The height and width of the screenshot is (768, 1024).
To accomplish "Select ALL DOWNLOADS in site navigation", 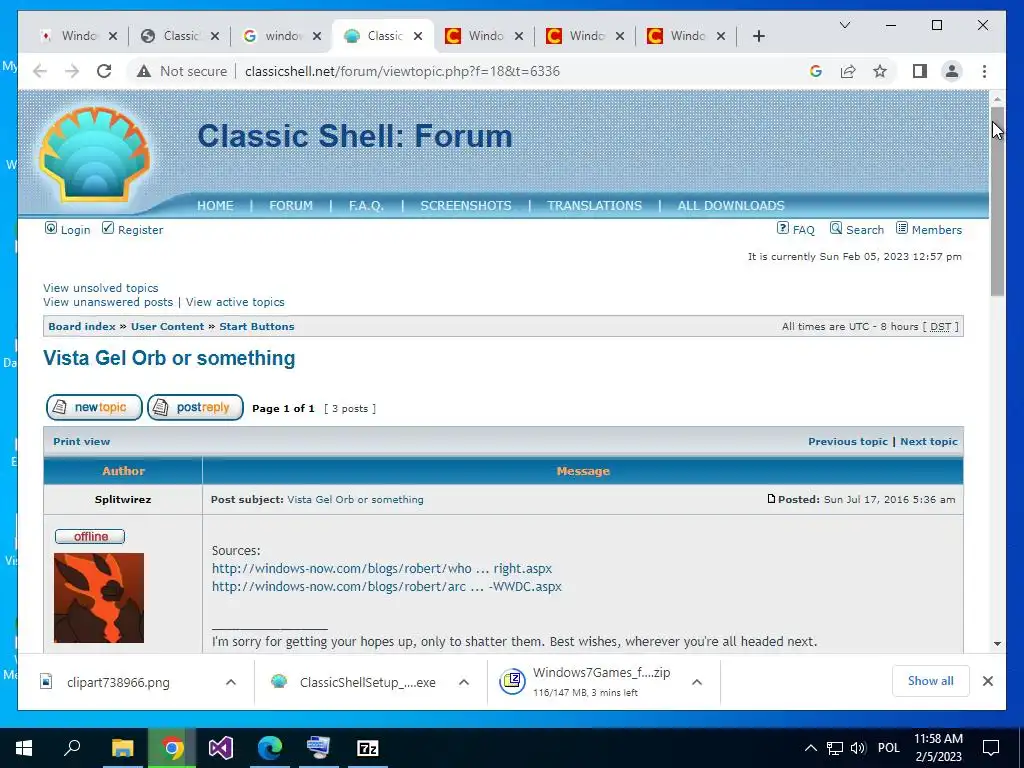I will 731,206.
